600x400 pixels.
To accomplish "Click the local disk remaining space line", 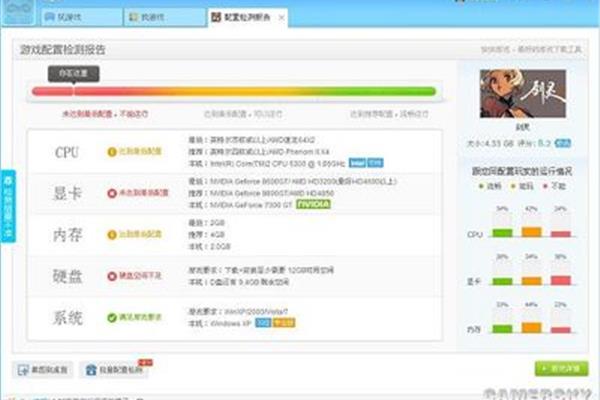I will 239,282.
